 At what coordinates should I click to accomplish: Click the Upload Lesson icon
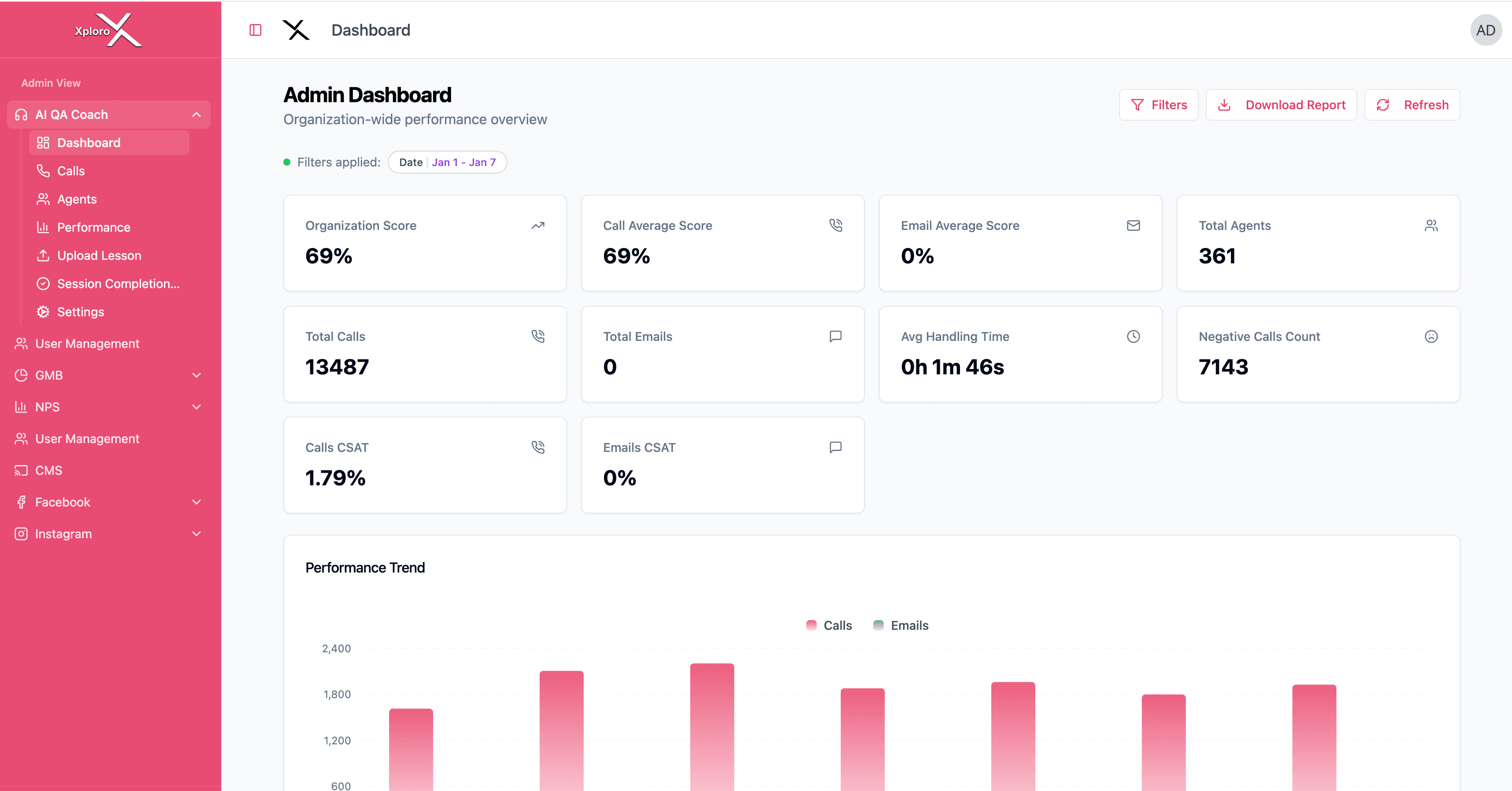[x=43, y=255]
